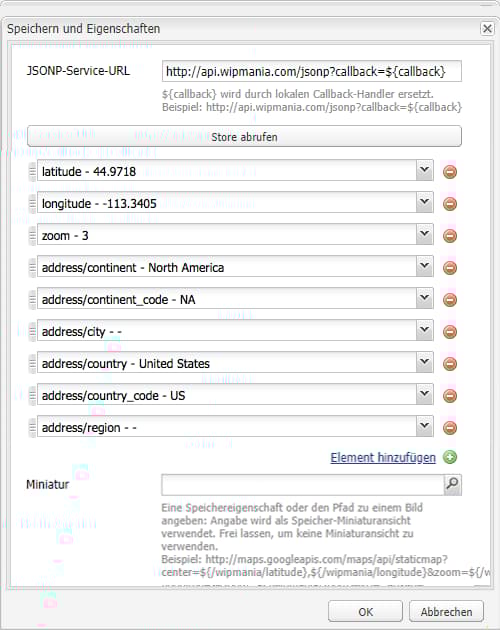Click the googleapis staticmap example text

tap(326, 565)
